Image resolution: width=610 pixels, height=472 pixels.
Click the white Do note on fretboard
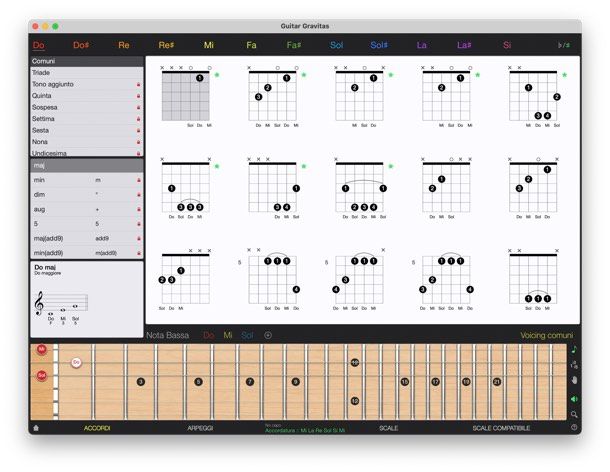pyautogui.click(x=76, y=362)
